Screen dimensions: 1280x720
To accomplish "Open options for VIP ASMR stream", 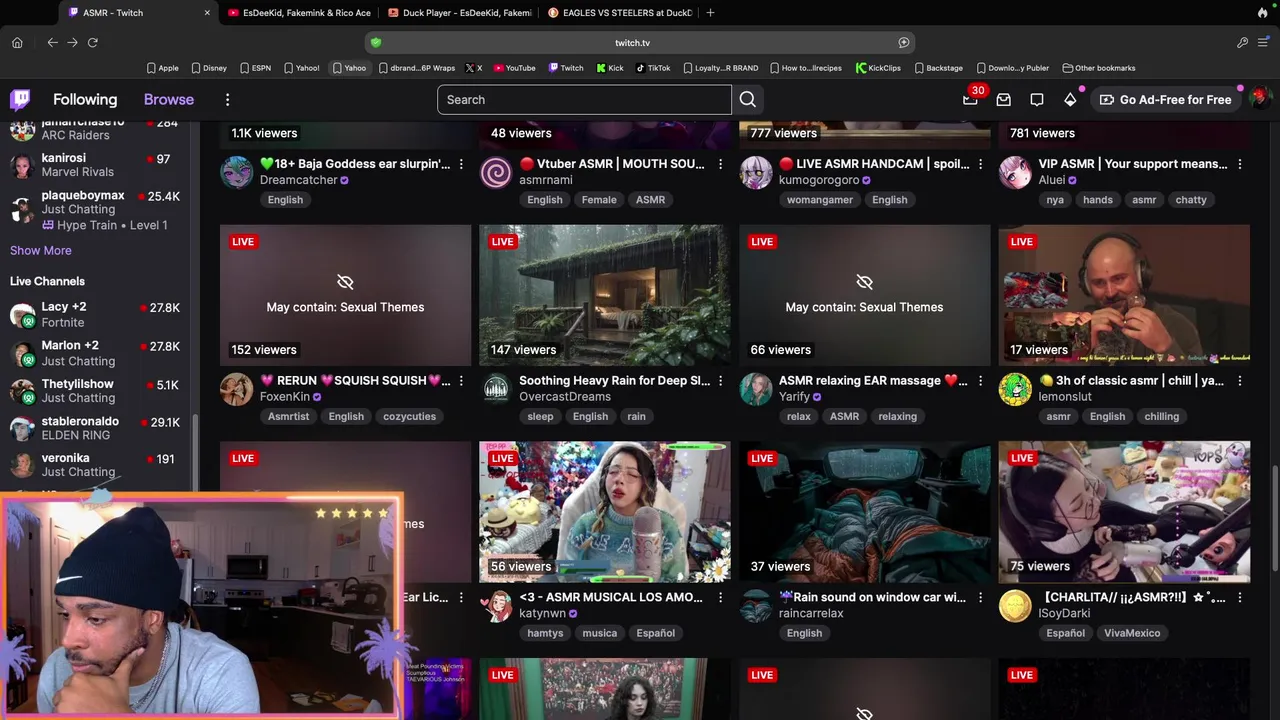I will click(1240, 164).
